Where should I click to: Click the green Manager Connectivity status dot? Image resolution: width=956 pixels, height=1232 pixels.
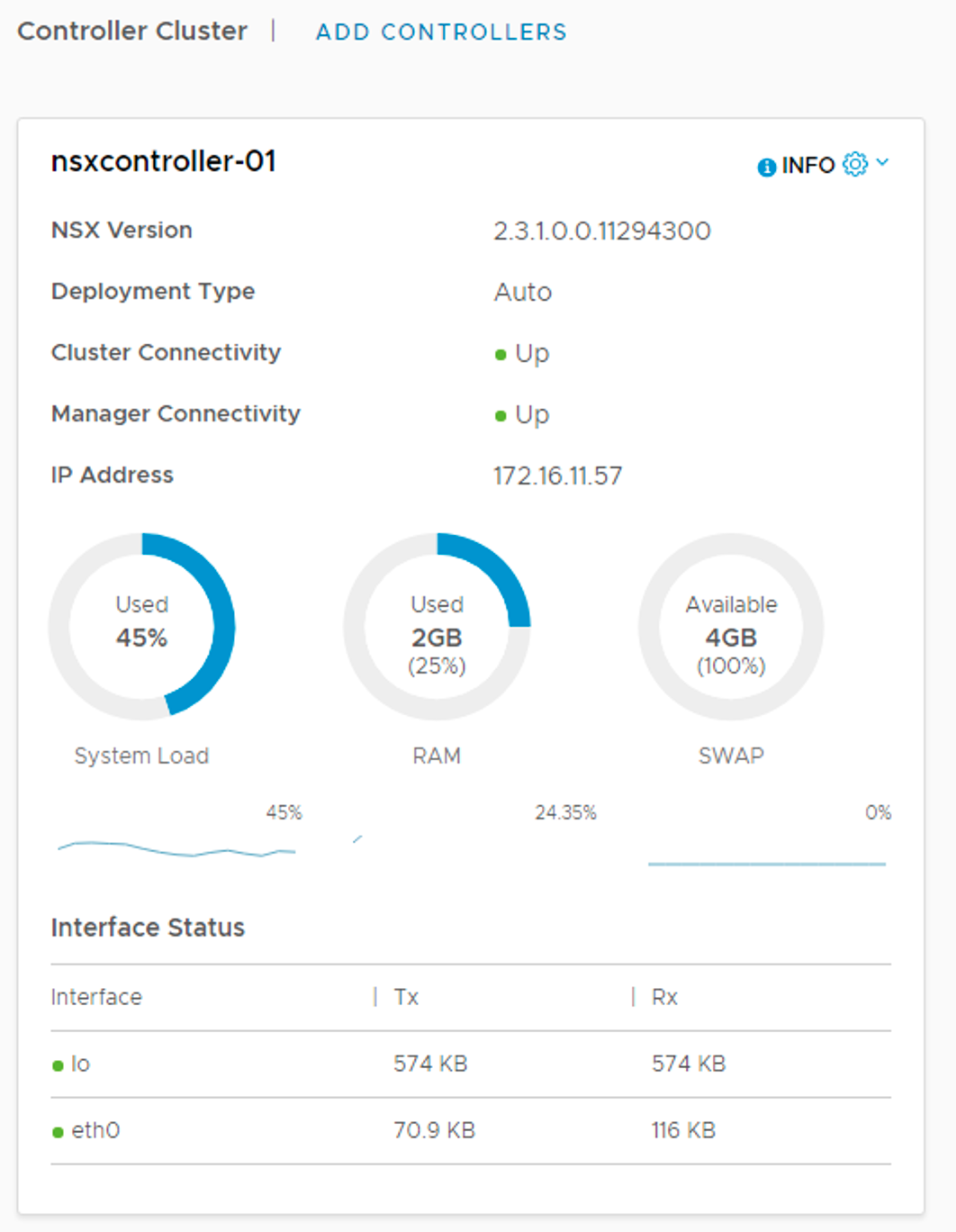(501, 416)
